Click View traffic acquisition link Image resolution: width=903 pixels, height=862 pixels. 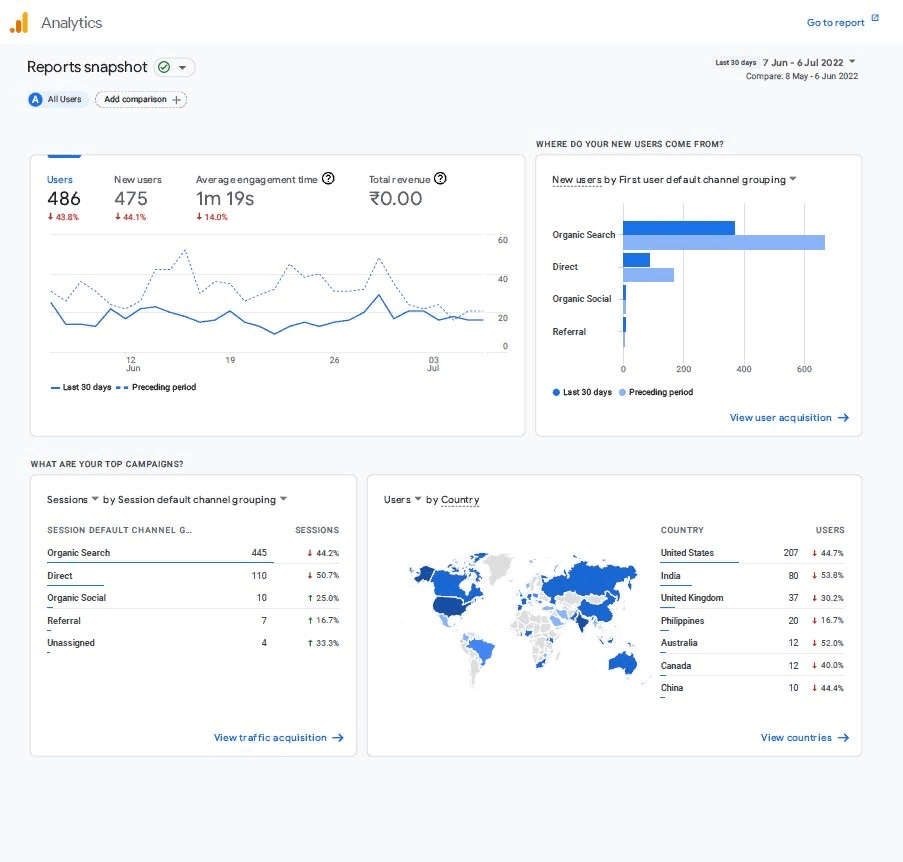tap(270, 738)
